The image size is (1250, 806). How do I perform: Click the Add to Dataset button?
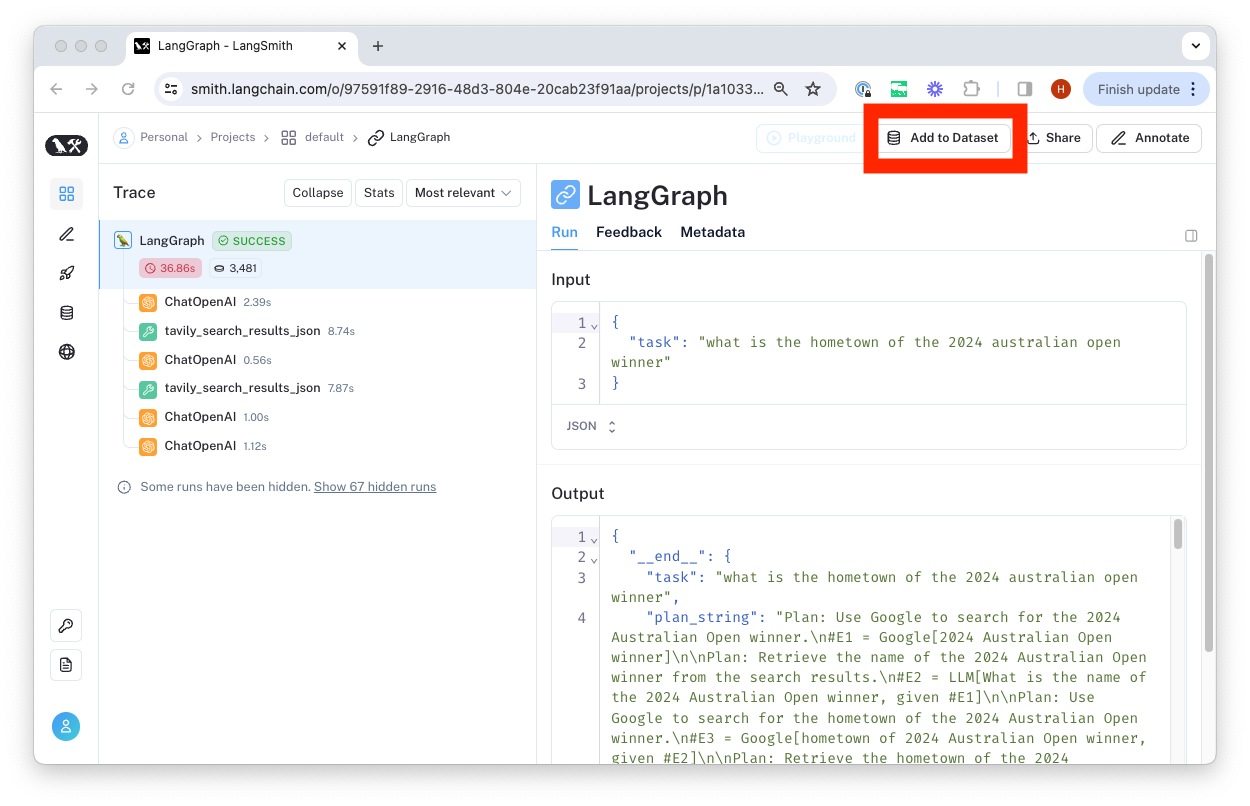coord(944,138)
